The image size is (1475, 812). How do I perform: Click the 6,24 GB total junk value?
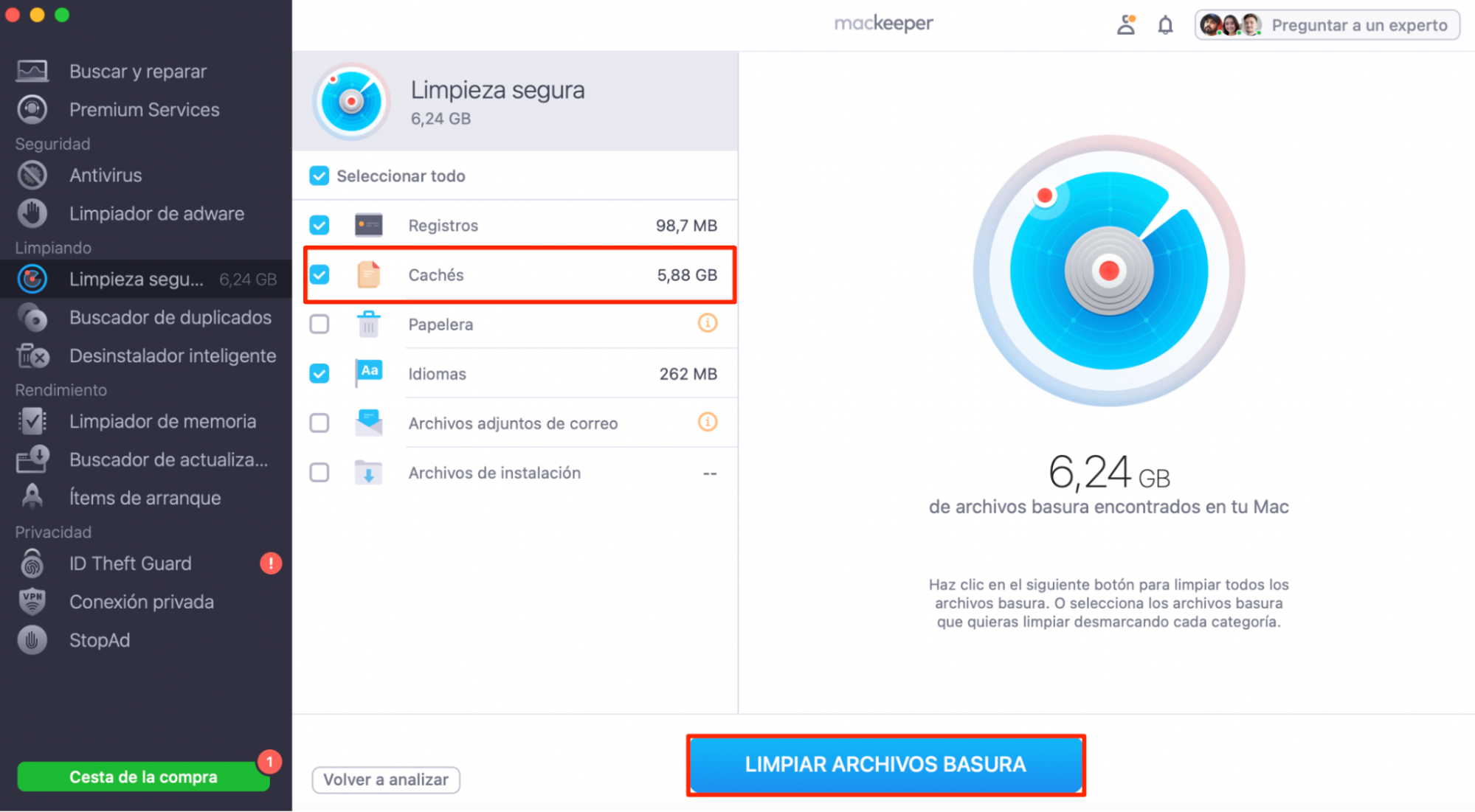point(1109,473)
